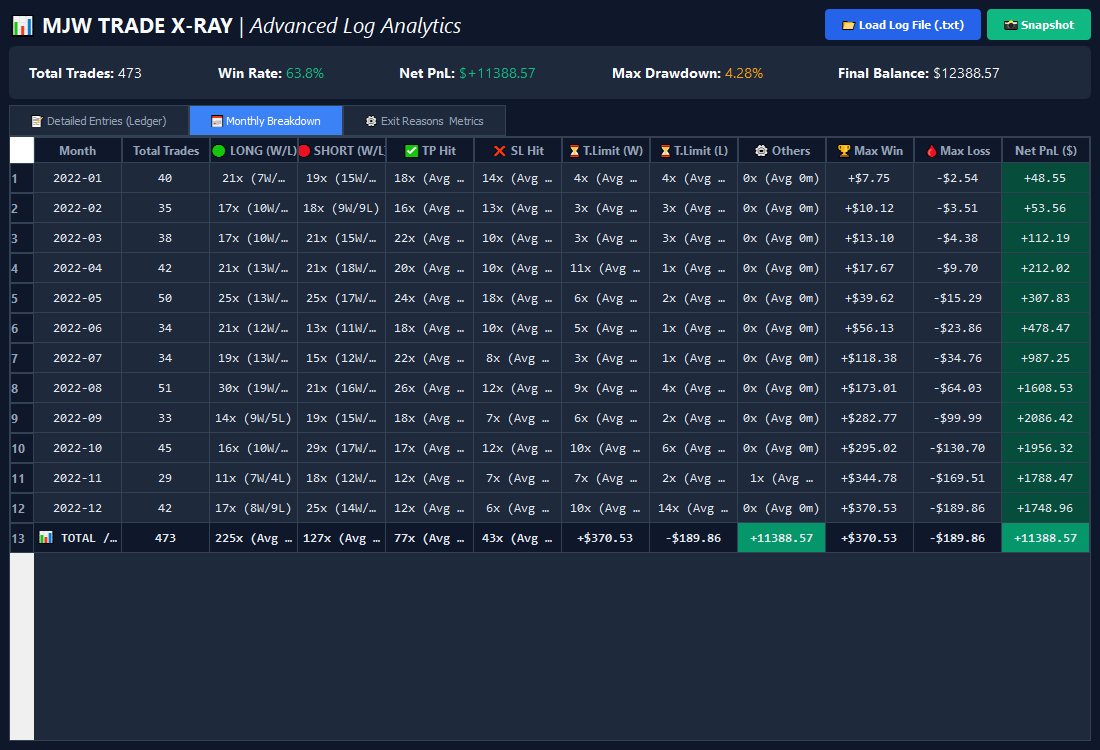Sort by the Total Trades column header
Image resolution: width=1100 pixels, height=750 pixels.
click(x=166, y=151)
